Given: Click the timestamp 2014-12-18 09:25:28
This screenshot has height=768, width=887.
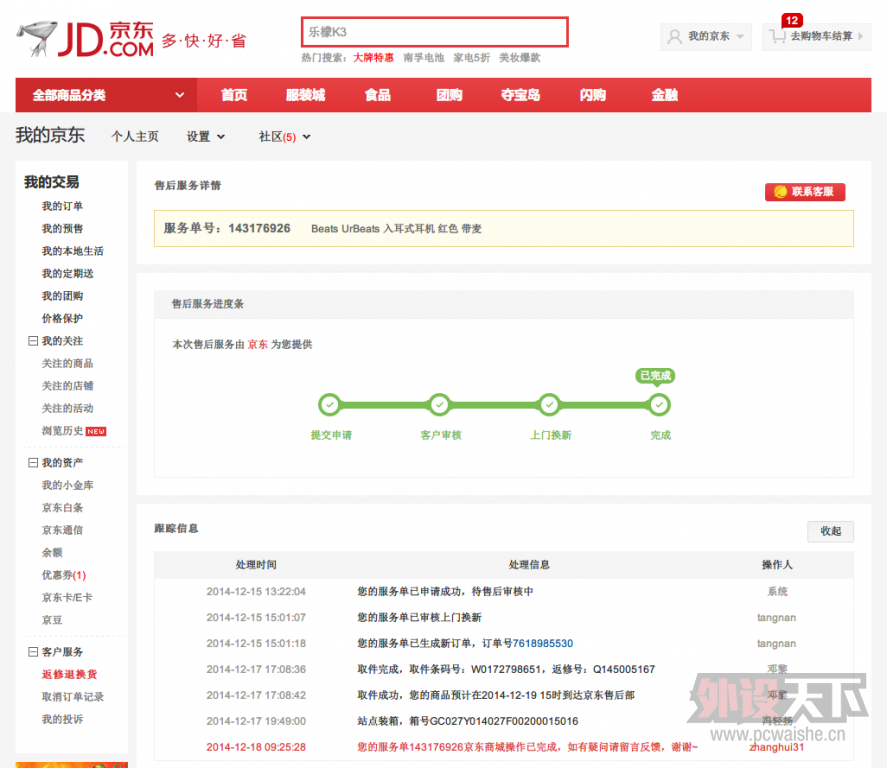Looking at the screenshot, I should [256, 747].
